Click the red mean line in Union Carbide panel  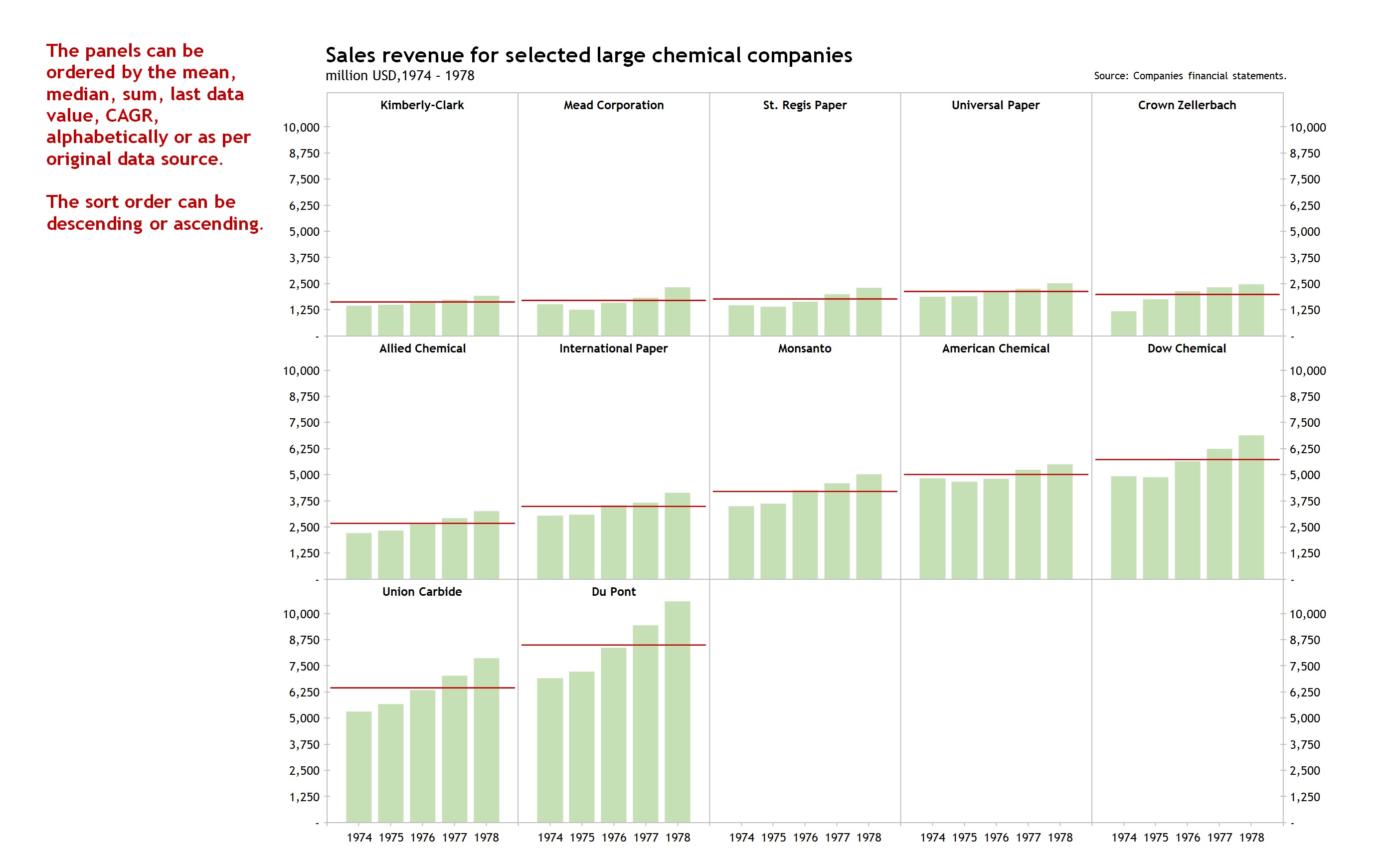(x=422, y=688)
